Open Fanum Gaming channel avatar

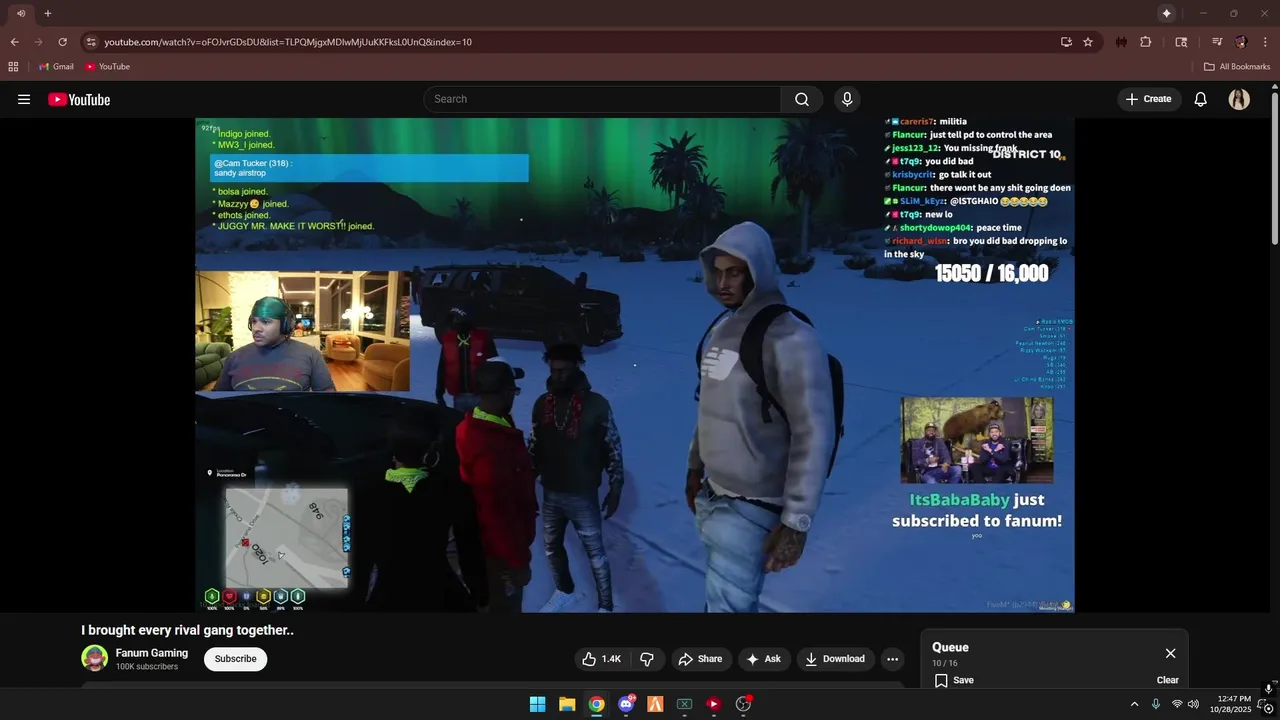pos(94,658)
